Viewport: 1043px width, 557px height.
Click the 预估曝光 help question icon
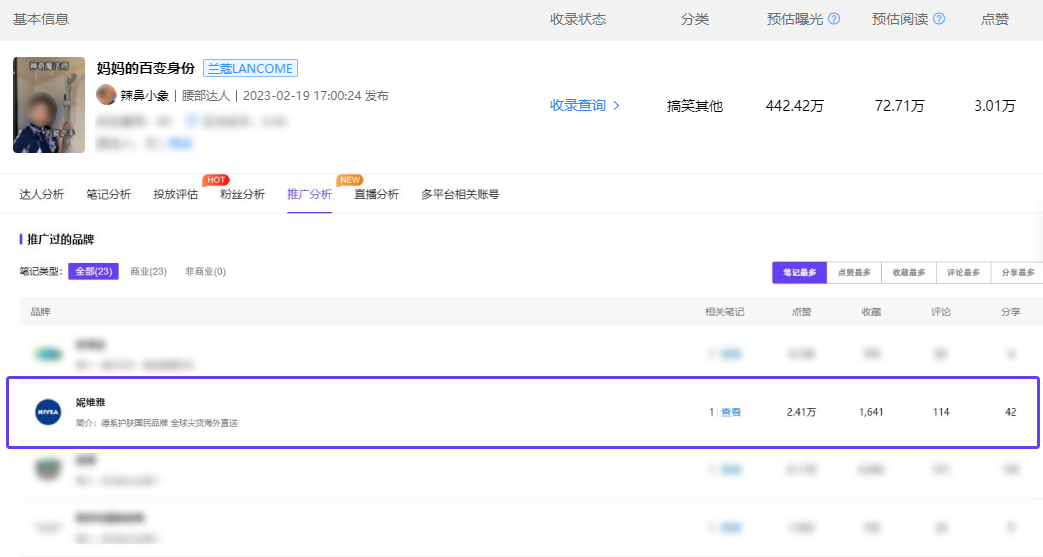[x=833, y=19]
